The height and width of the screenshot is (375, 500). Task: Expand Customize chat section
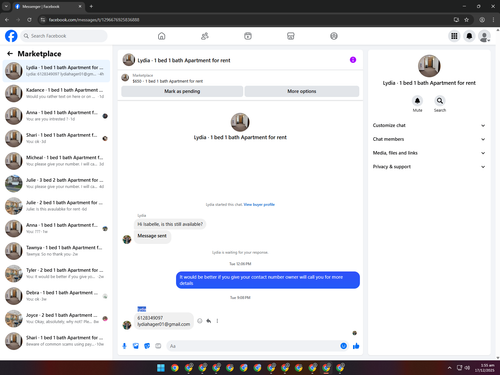(429, 125)
